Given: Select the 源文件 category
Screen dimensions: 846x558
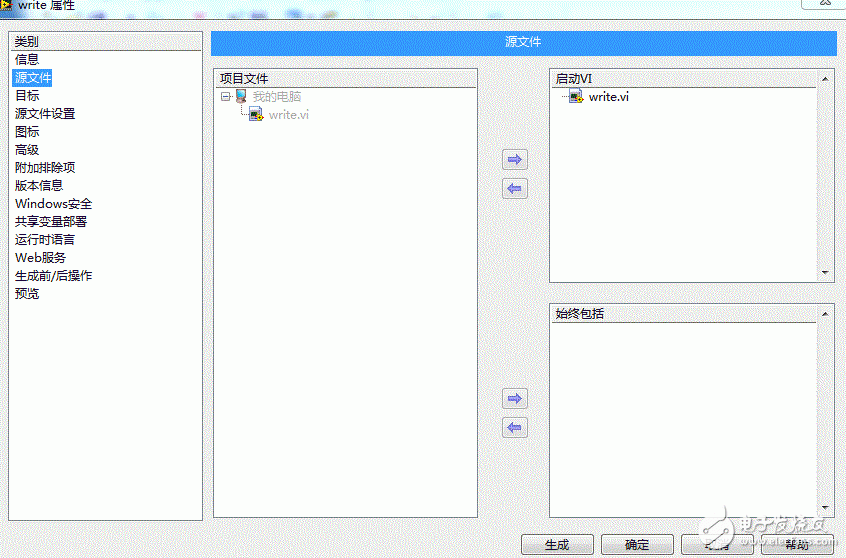Looking at the screenshot, I should (32, 78).
